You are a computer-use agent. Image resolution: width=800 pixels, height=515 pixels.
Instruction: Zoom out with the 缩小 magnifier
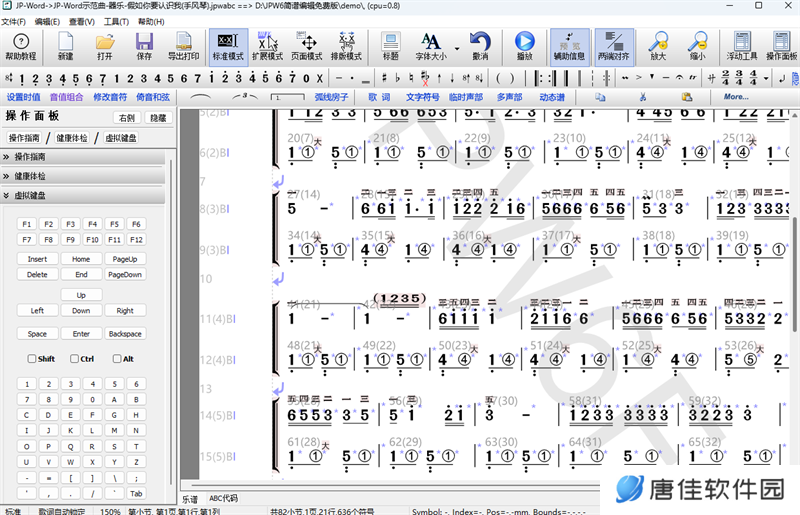tap(697, 47)
